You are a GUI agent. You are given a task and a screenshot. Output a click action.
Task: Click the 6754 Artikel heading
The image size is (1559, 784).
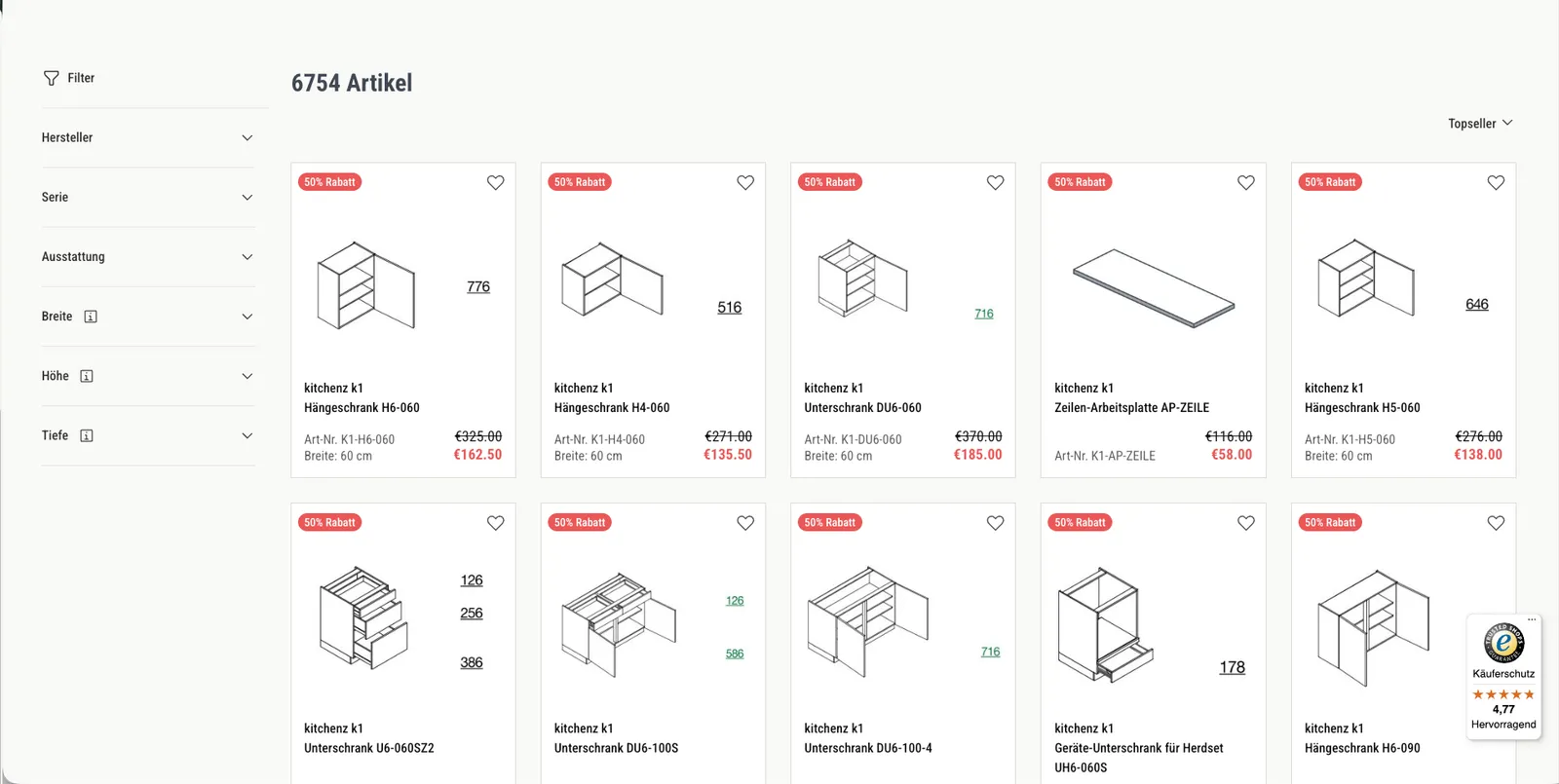click(x=352, y=83)
